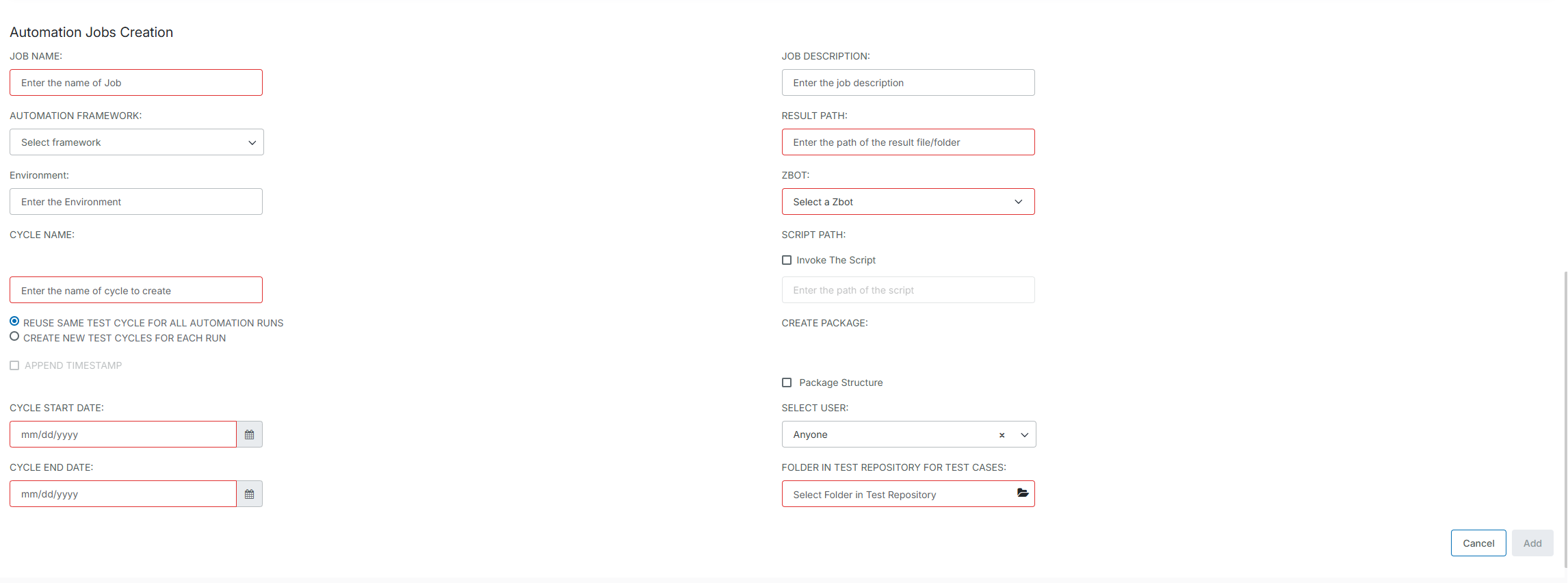Select Reuse Same Test Cycle radio option
This screenshot has width=1568, height=583.
[14, 322]
